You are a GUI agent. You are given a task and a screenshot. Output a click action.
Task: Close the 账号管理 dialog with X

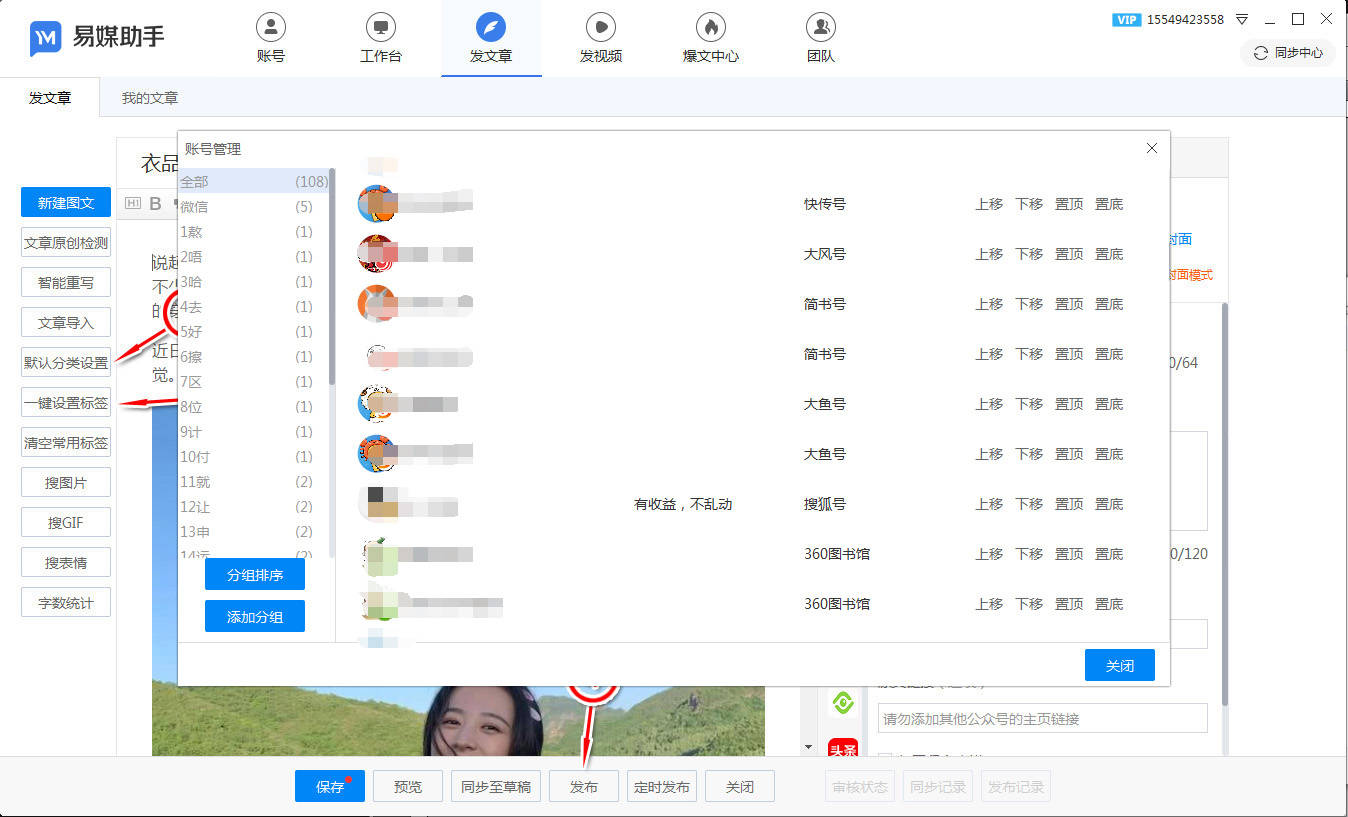(x=1151, y=148)
